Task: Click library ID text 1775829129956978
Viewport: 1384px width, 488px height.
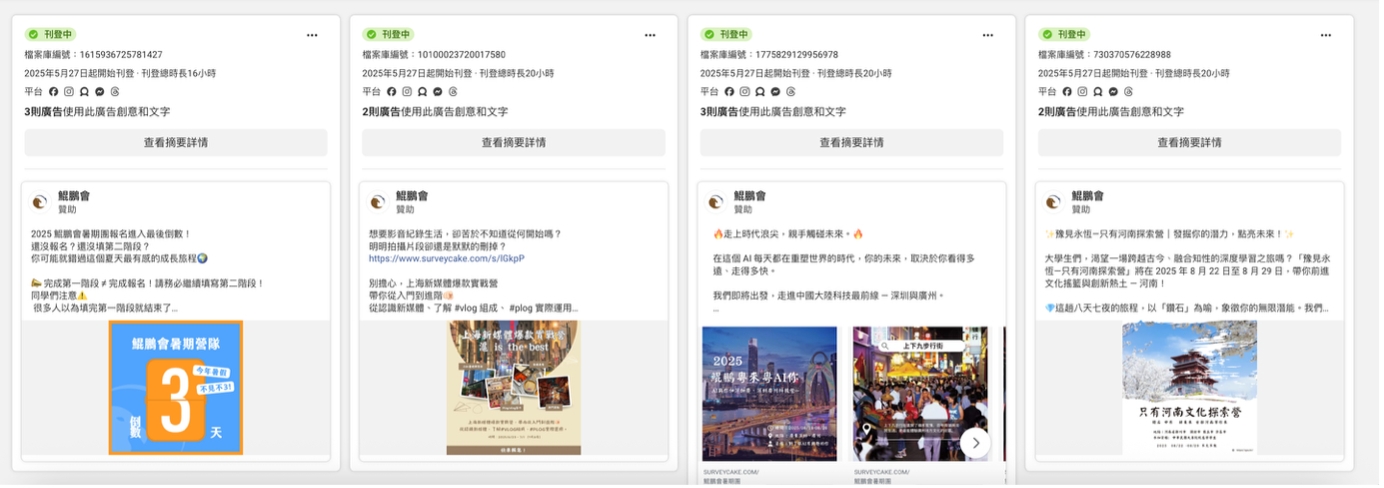Action: 769,55
